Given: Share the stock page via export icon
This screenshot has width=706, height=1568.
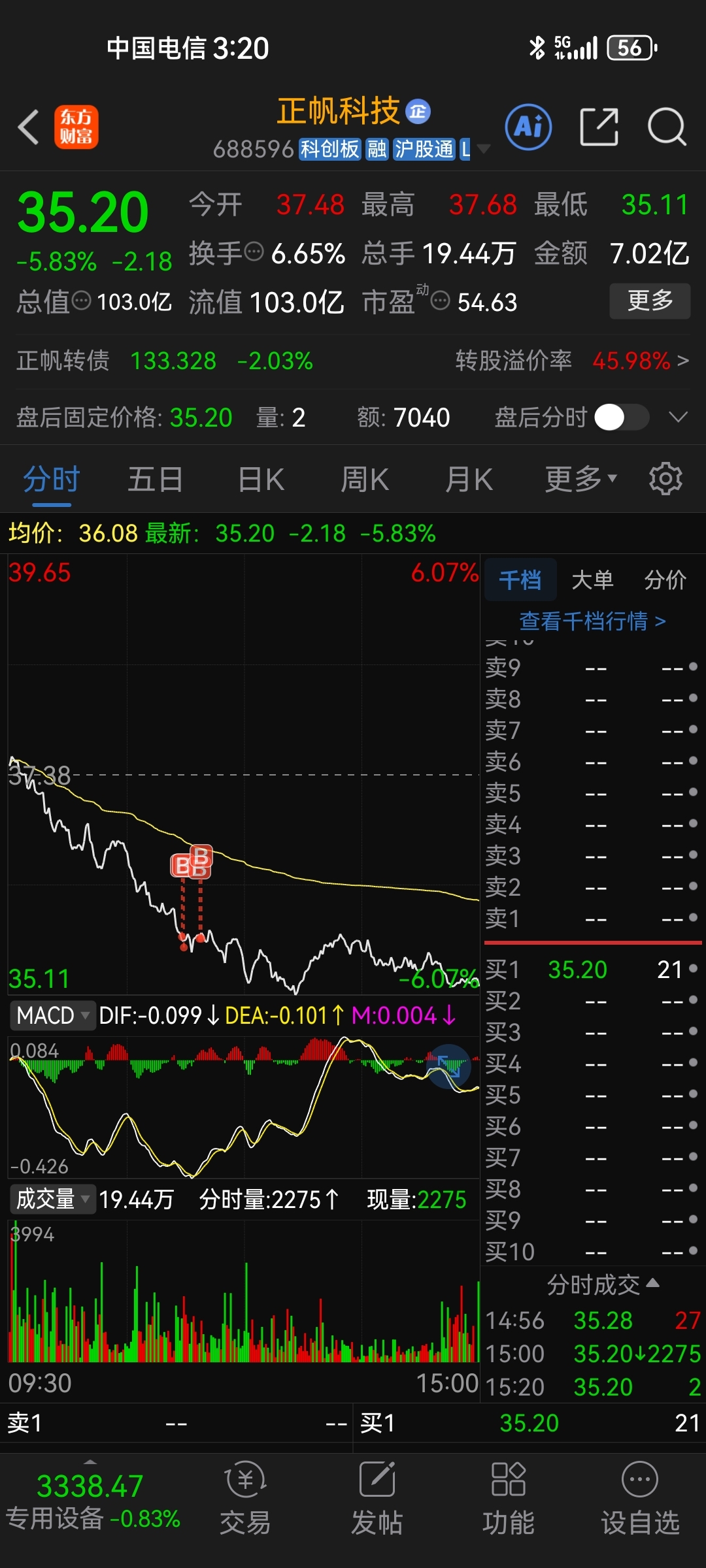Looking at the screenshot, I should 599,127.
